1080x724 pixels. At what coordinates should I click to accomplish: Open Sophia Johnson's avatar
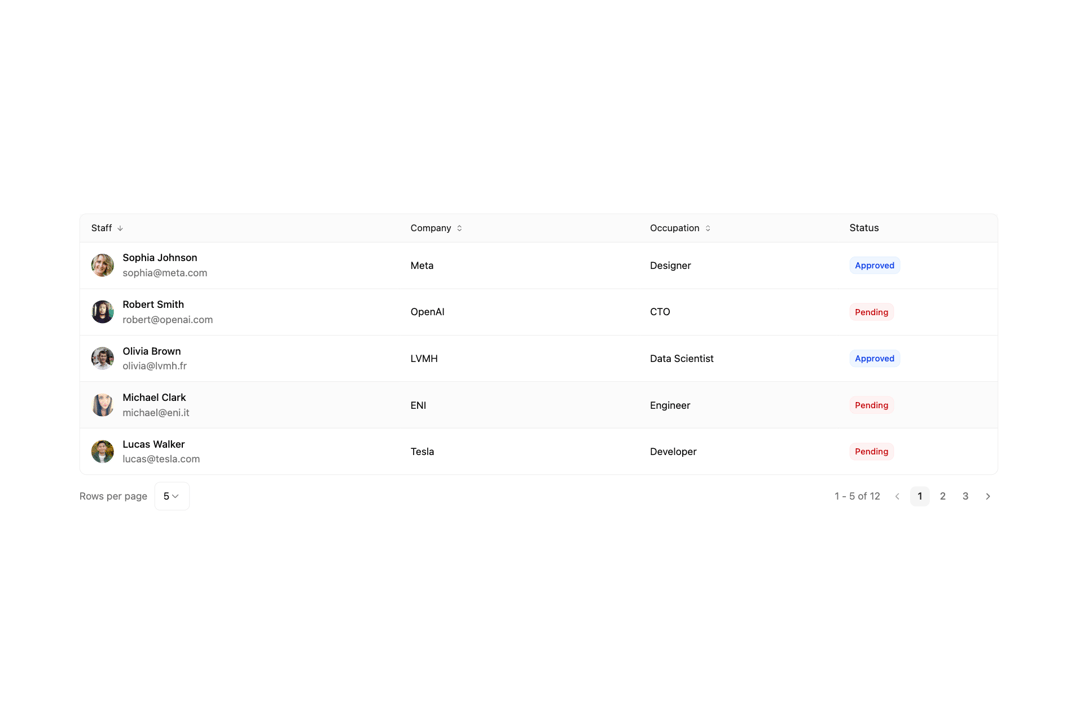(103, 265)
